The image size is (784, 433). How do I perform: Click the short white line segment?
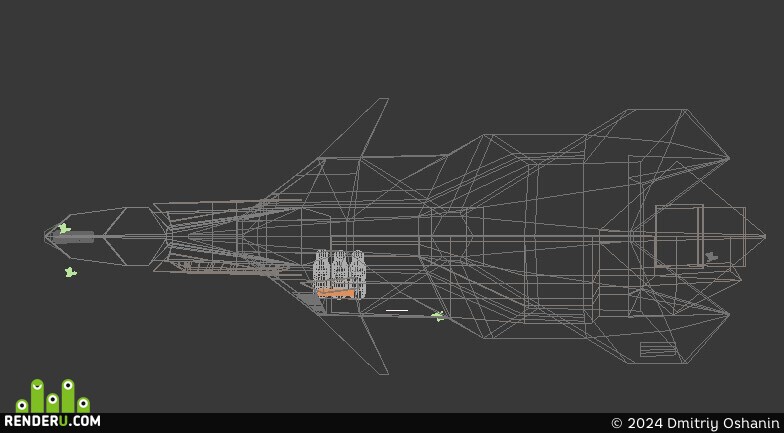point(397,310)
